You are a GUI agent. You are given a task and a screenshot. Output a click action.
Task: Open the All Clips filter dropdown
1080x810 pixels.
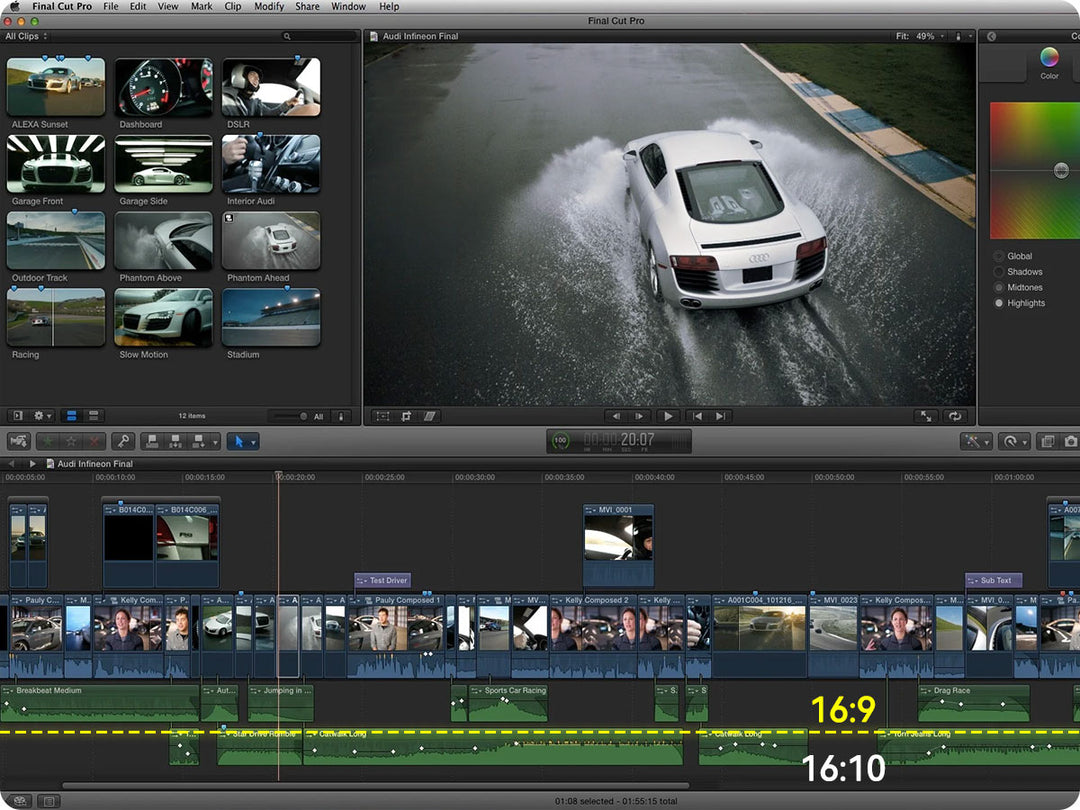pos(26,36)
